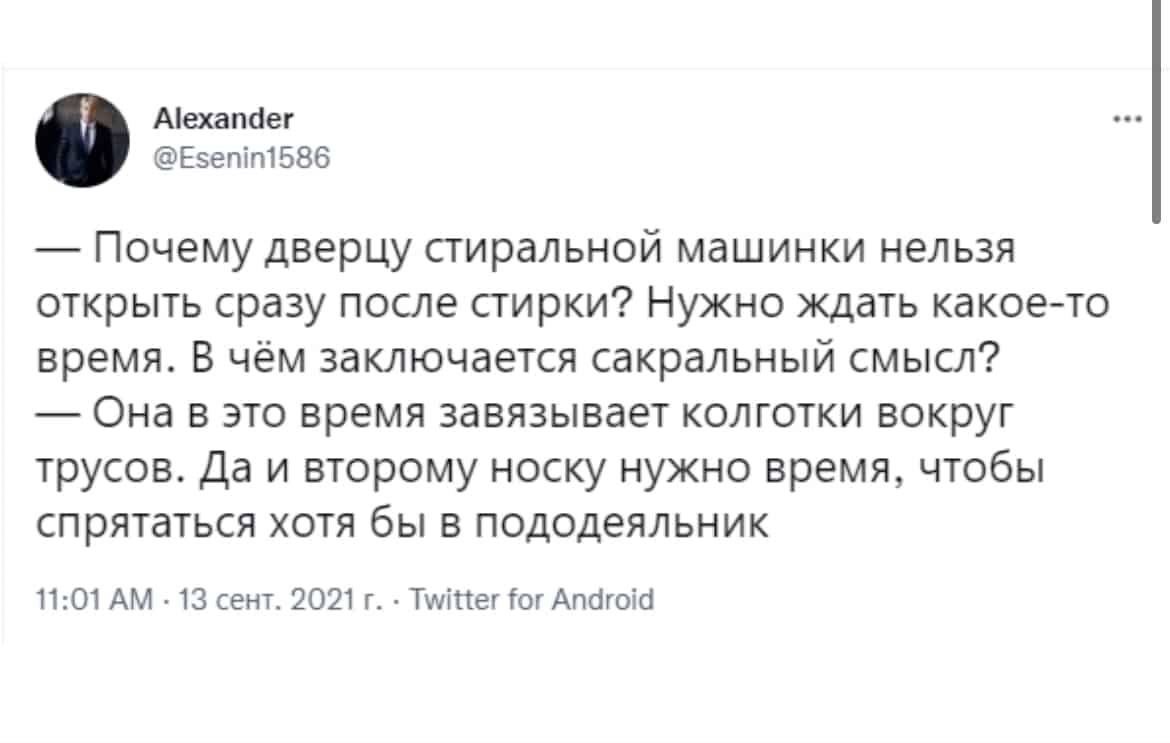
Task: Click the 11:01 AM timestamp
Action: (x=95, y=600)
